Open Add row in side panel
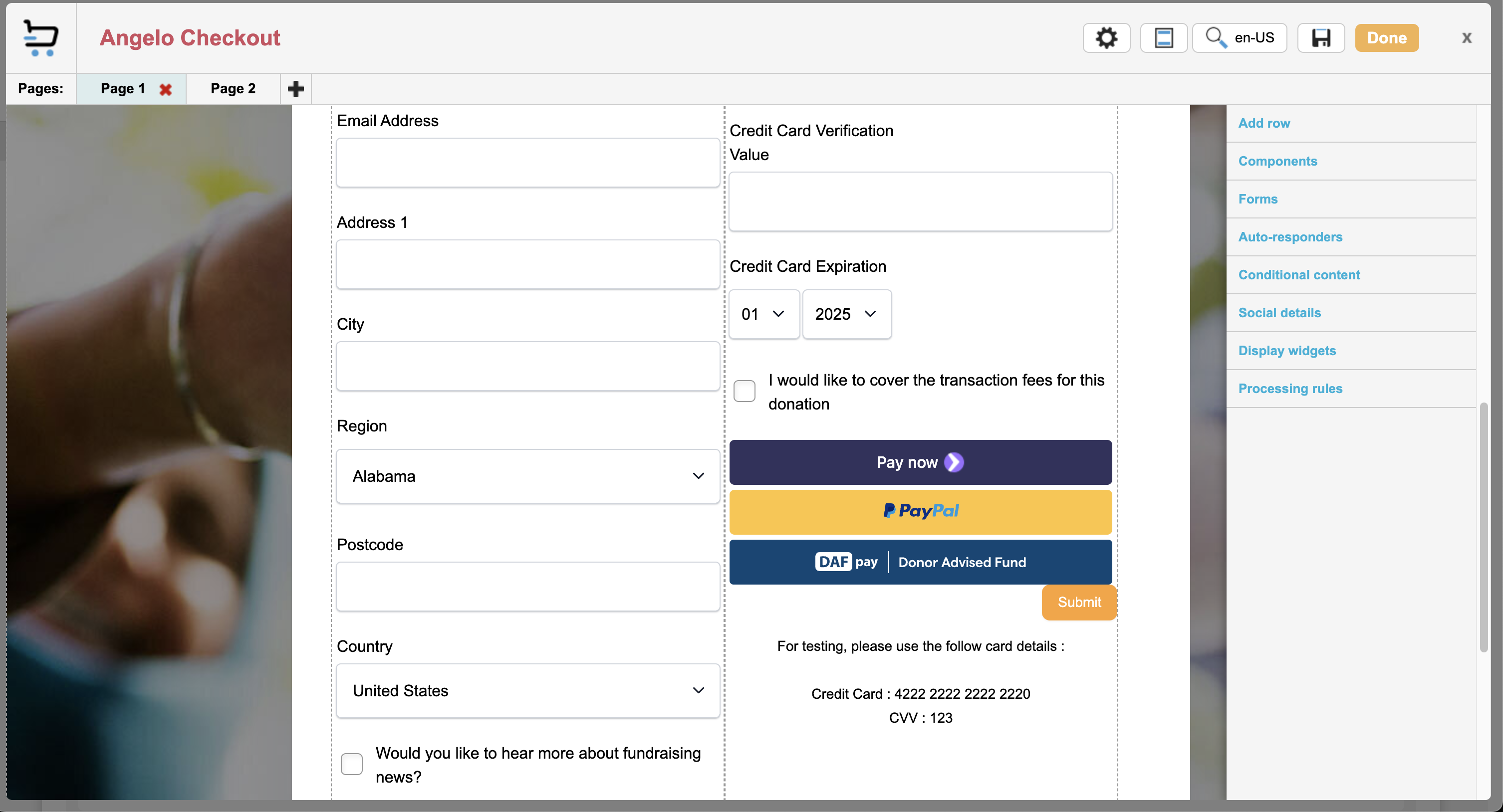Image resolution: width=1503 pixels, height=812 pixels. (x=1351, y=123)
